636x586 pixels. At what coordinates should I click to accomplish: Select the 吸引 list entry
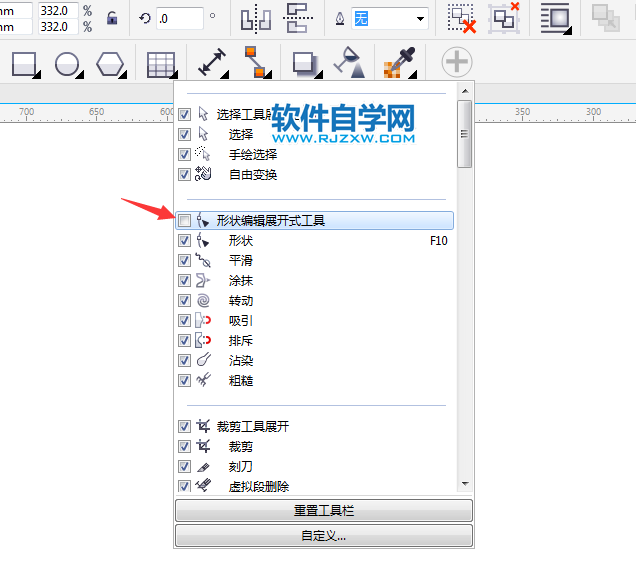tap(315, 320)
